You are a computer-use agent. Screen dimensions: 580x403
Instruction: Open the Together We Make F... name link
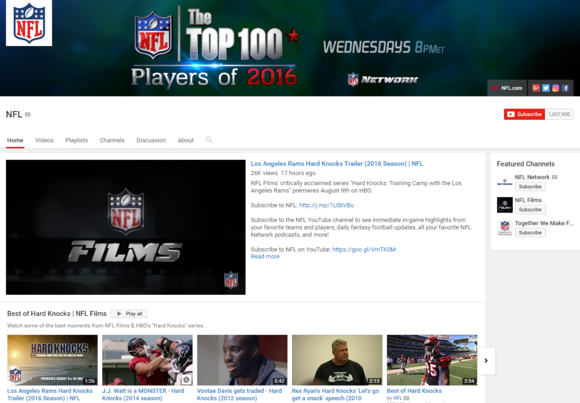(544, 223)
